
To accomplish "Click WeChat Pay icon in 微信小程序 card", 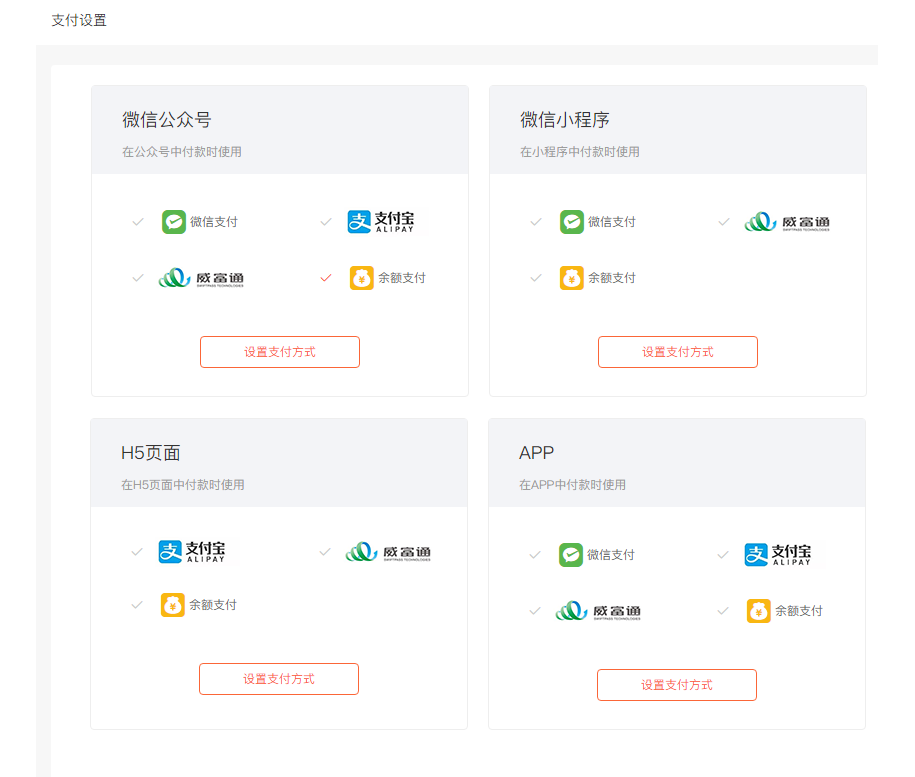I will (x=572, y=222).
